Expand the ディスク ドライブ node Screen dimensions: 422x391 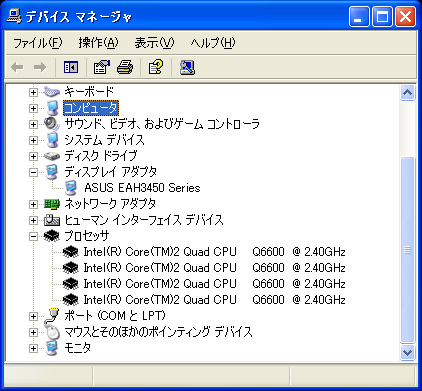pos(33,156)
